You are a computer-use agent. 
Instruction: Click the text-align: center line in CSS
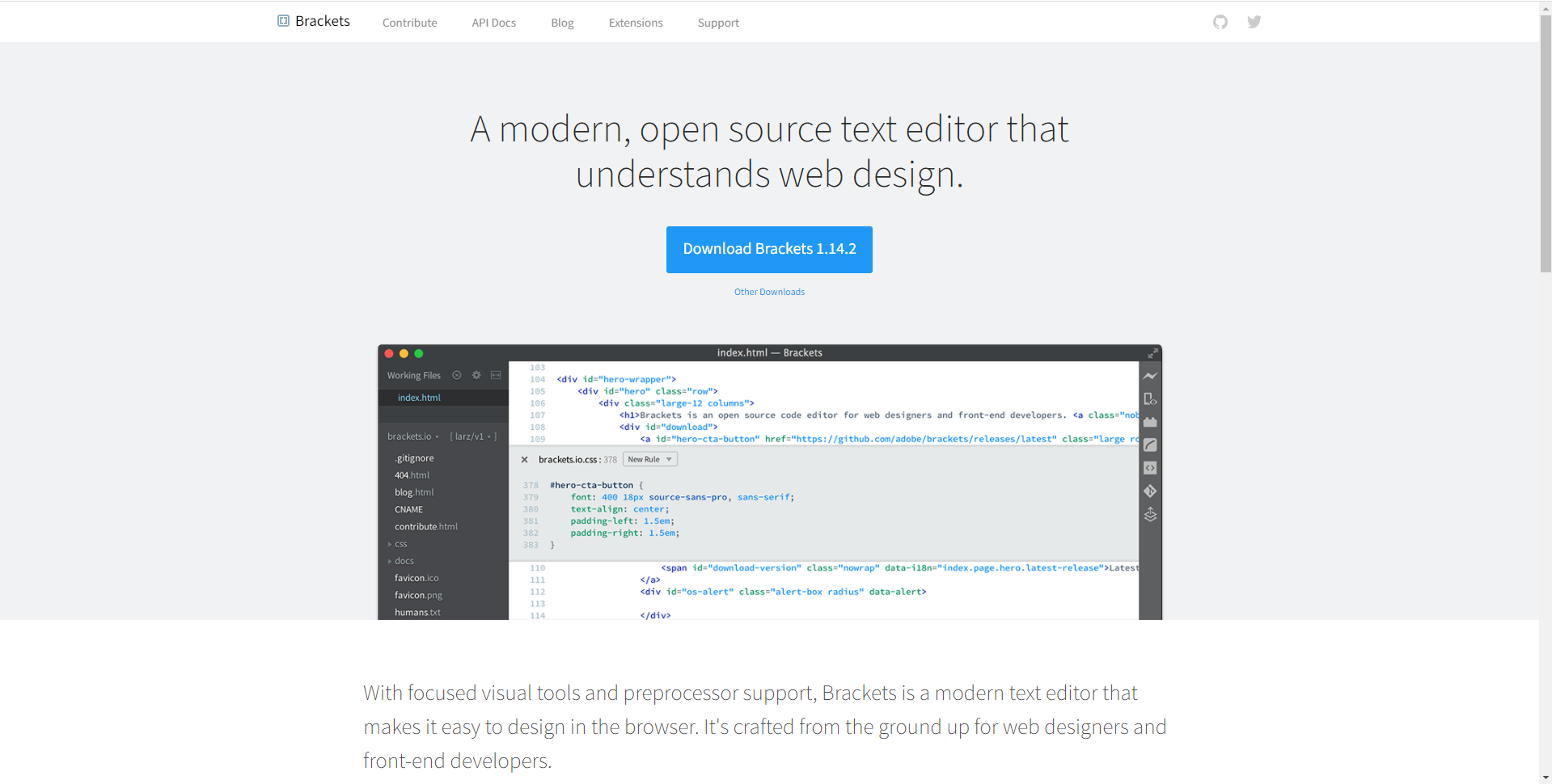pyautogui.click(x=620, y=509)
